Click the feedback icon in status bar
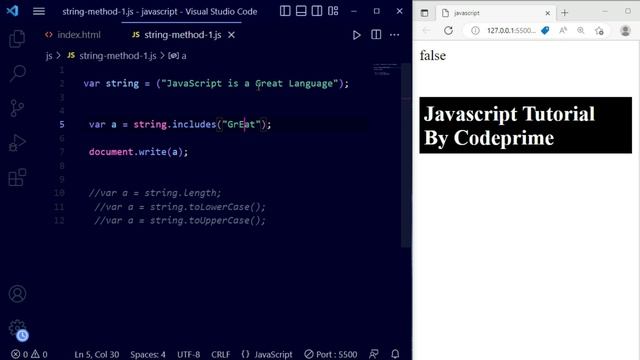The height and width of the screenshot is (360, 640). pyautogui.click(x=373, y=354)
